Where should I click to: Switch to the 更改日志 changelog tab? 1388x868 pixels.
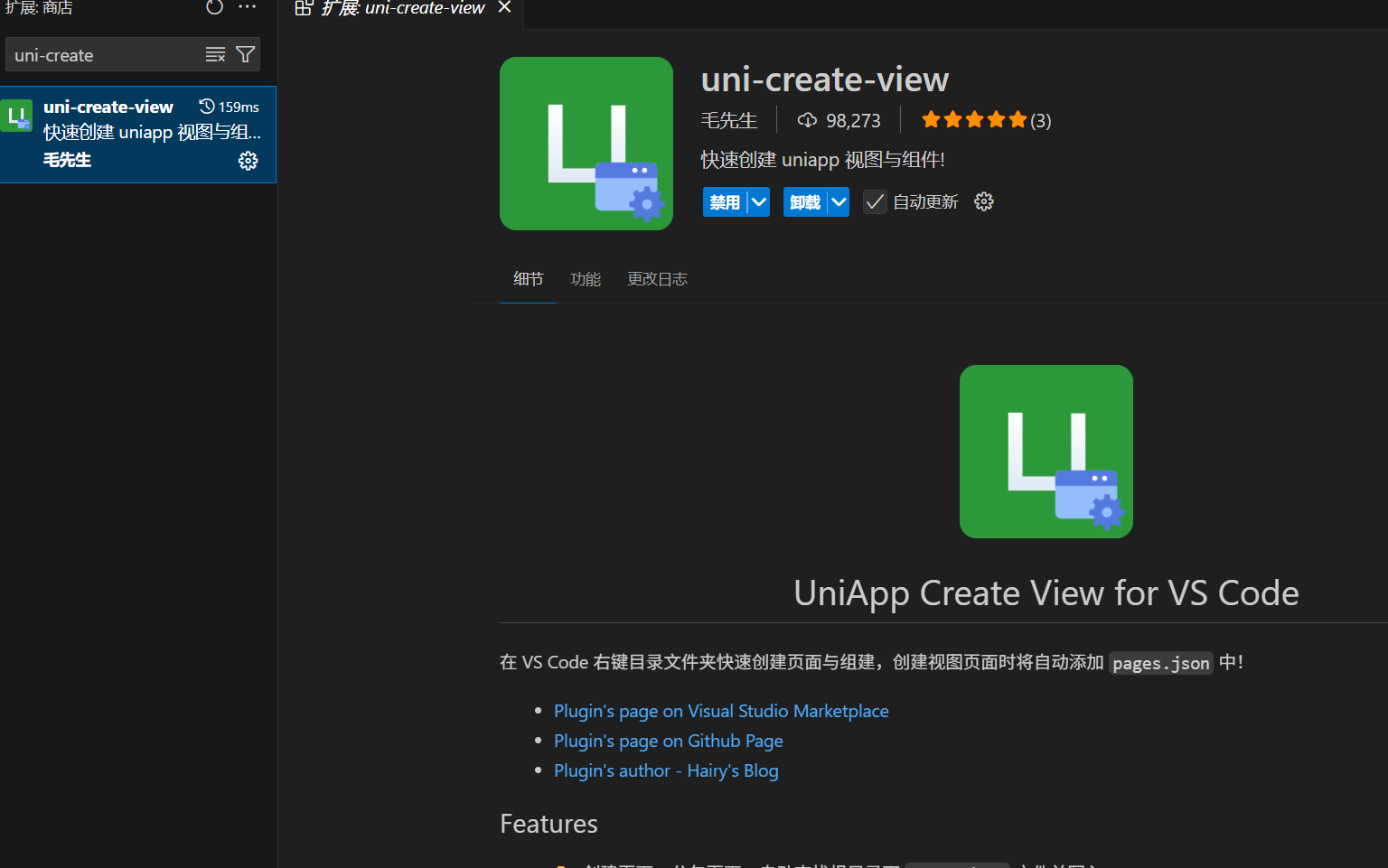pos(658,279)
